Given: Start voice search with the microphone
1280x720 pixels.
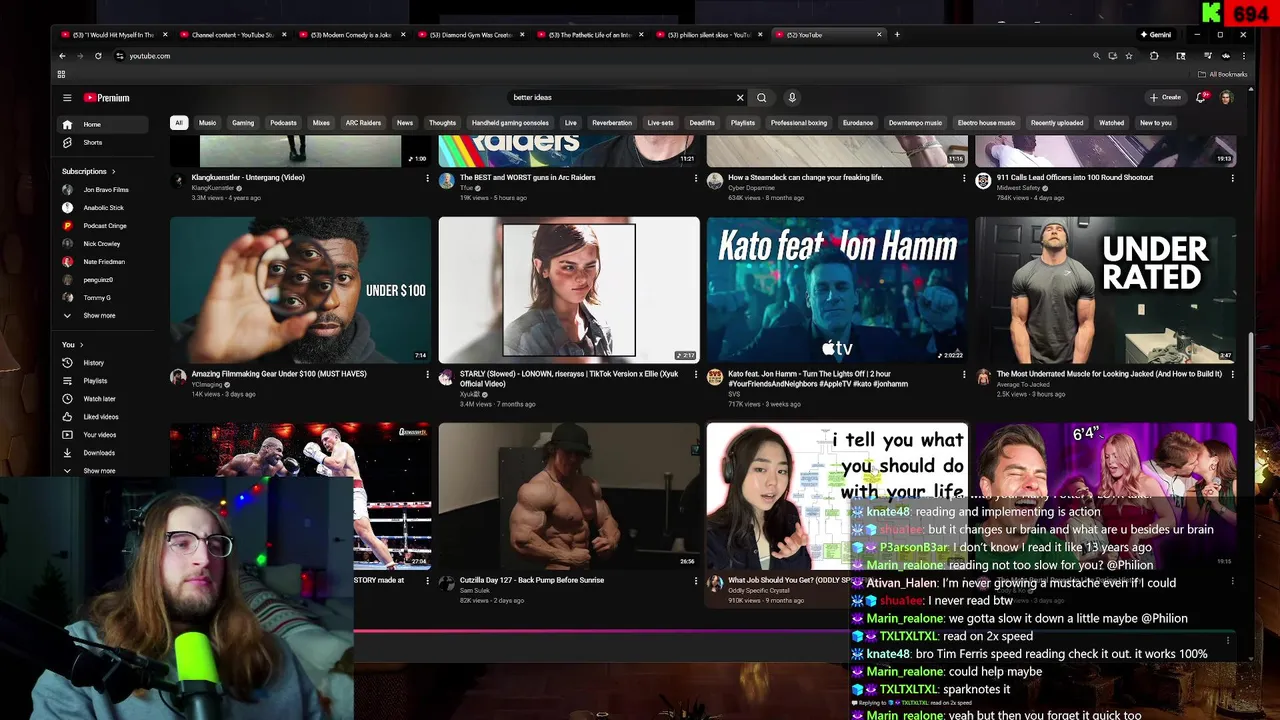Looking at the screenshot, I should (791, 97).
